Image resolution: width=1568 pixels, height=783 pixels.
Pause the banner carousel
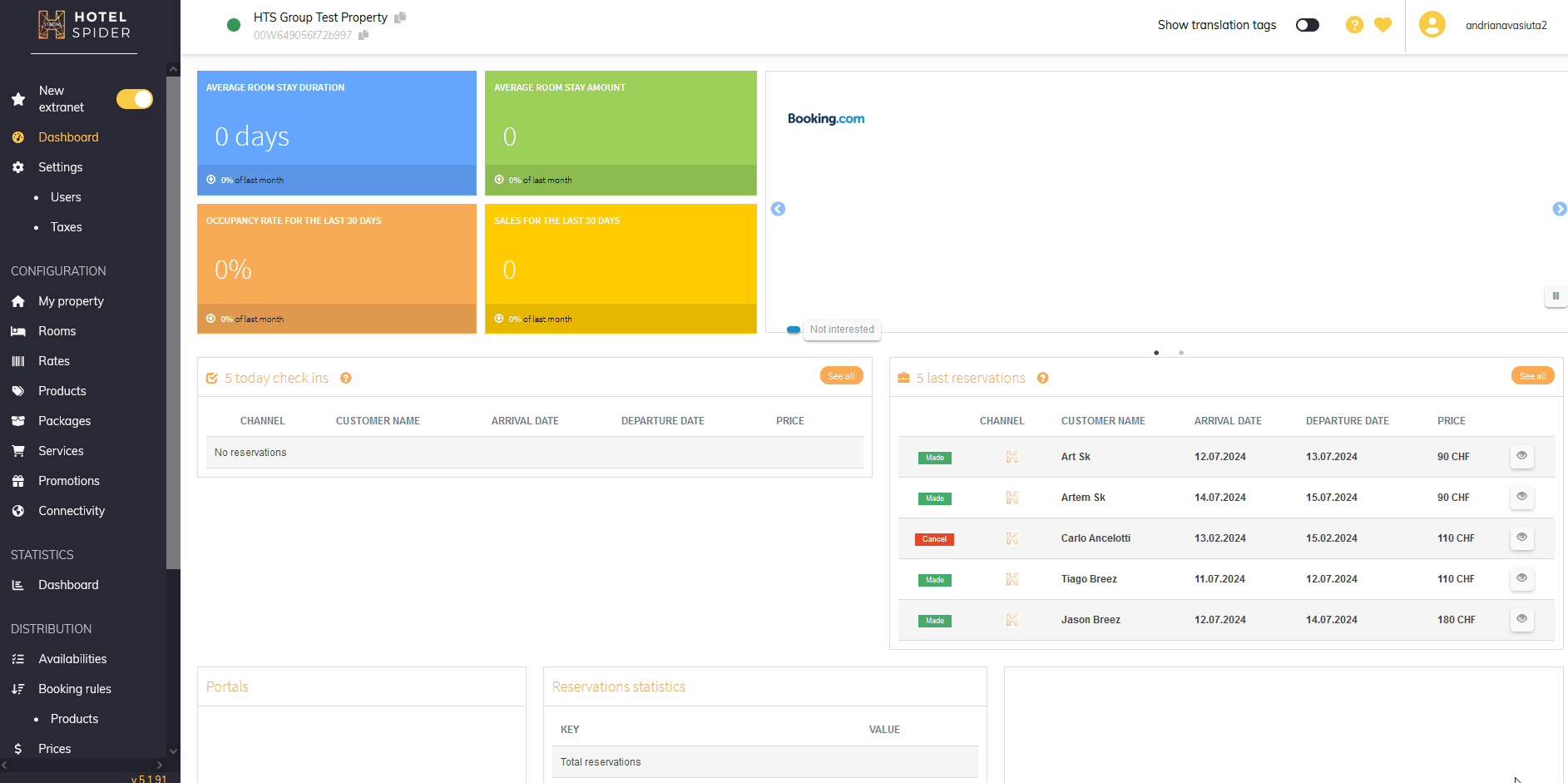point(1555,296)
